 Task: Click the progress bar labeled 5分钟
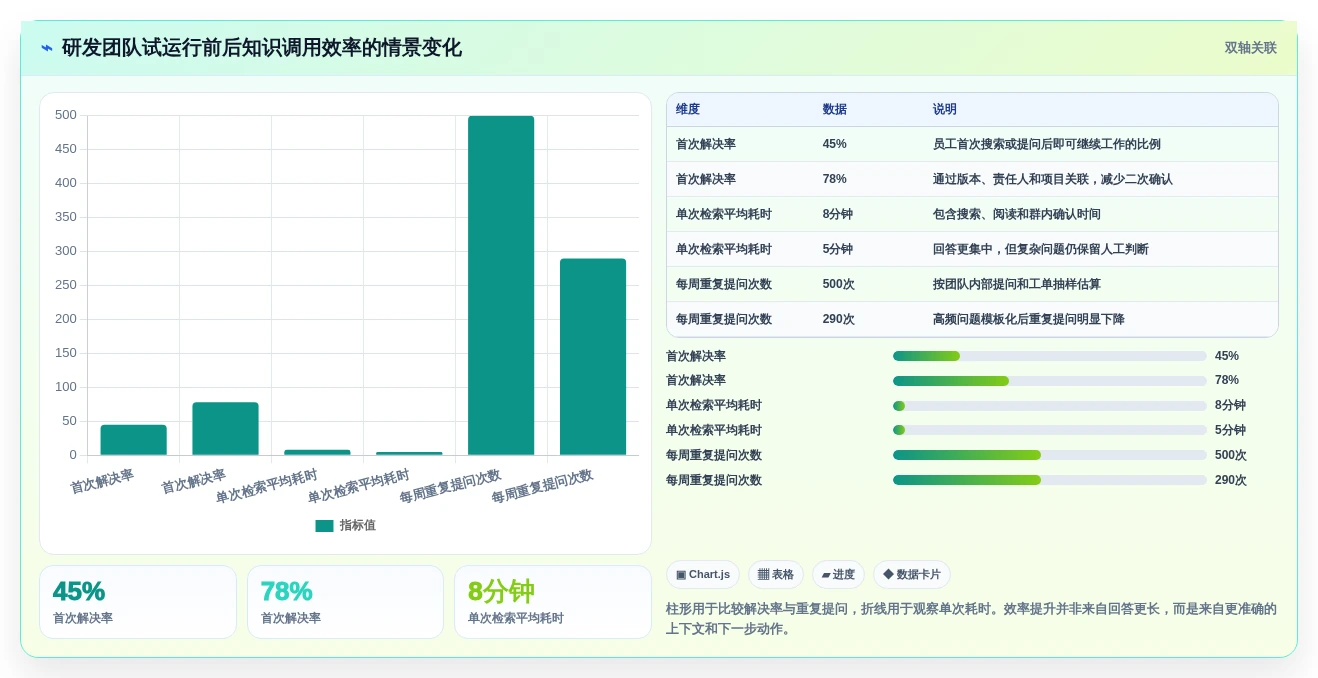pos(1050,430)
